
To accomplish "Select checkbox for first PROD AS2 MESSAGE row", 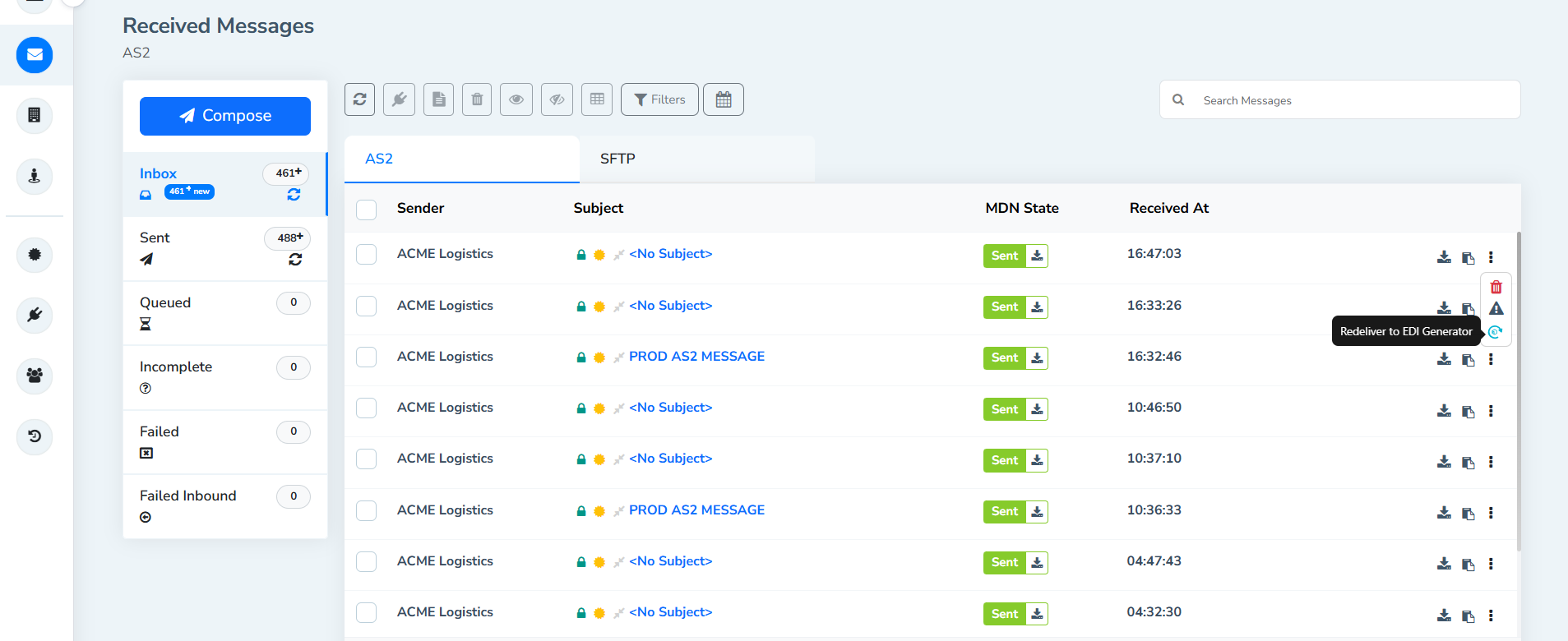I will pos(367,357).
